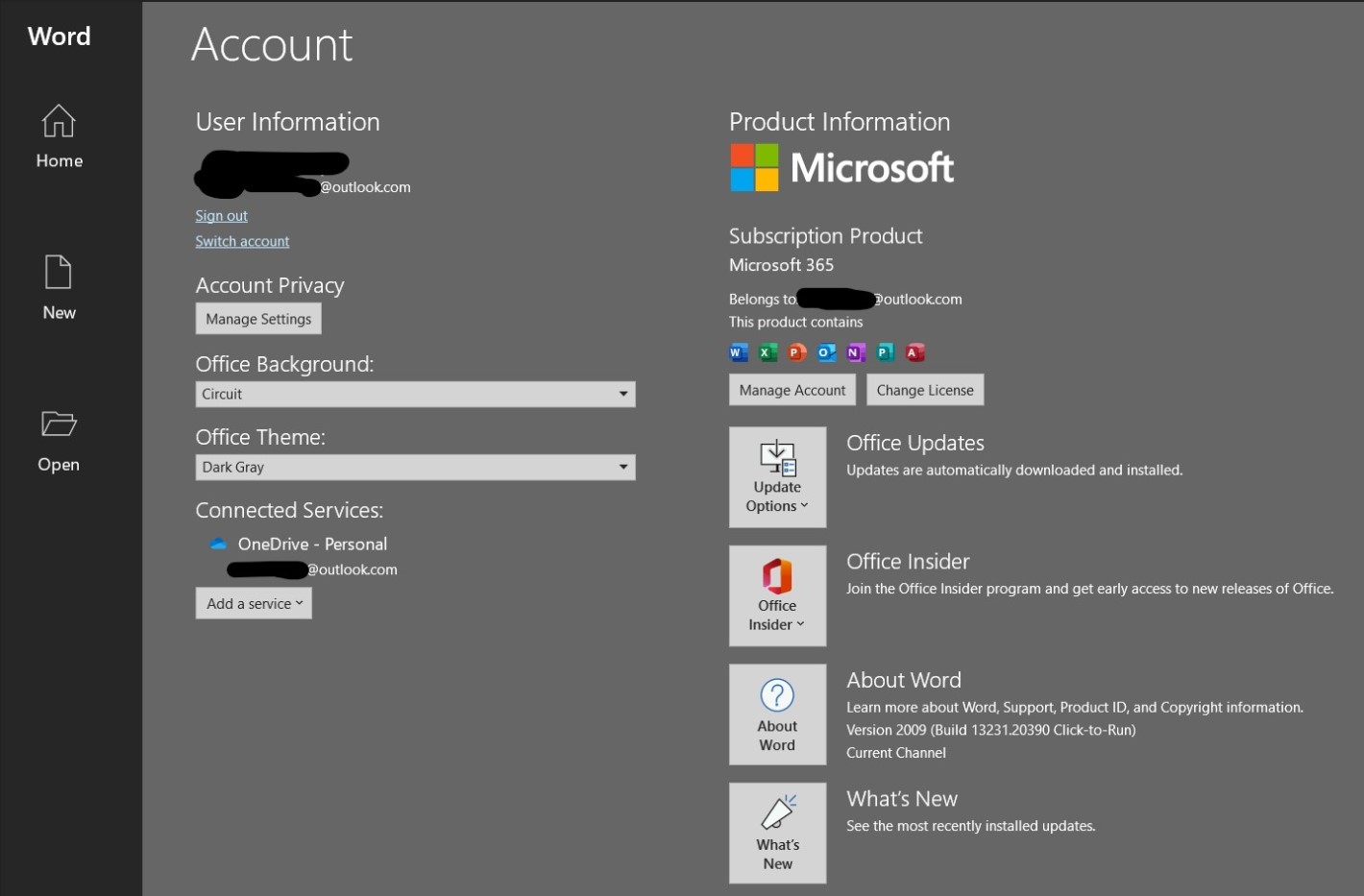This screenshot has height=896, width=1364.
Task: Click the Microsoft logo
Action: click(x=841, y=168)
